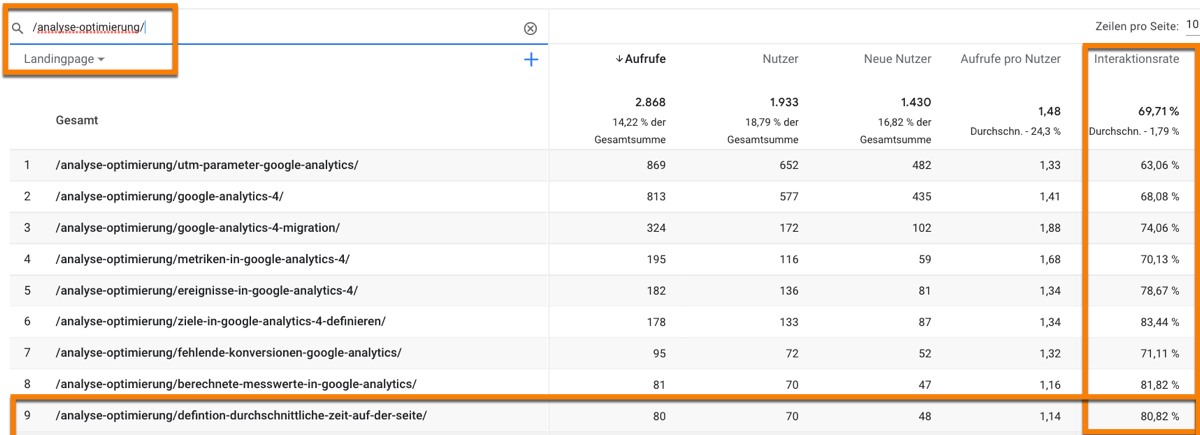Sort by Aufrufe pro Nutzer column
The height and width of the screenshot is (435, 1200).
pyautogui.click(x=1010, y=59)
